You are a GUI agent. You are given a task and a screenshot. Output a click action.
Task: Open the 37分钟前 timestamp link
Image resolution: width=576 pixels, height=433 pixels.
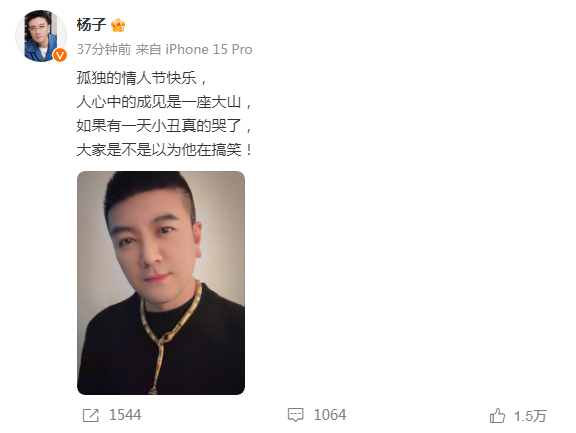[x=104, y=49]
